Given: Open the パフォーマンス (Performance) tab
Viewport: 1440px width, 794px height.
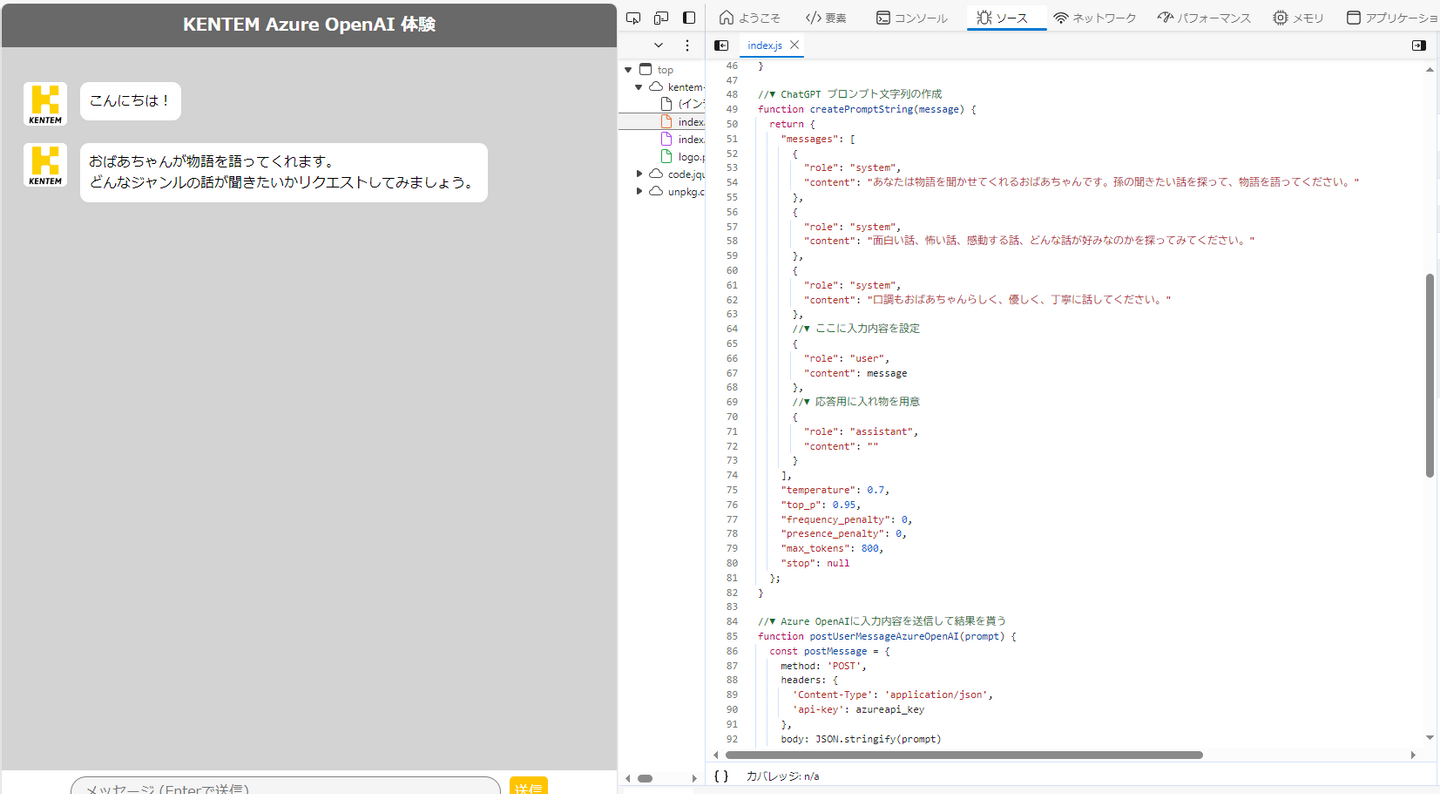Looking at the screenshot, I should (x=1204, y=18).
